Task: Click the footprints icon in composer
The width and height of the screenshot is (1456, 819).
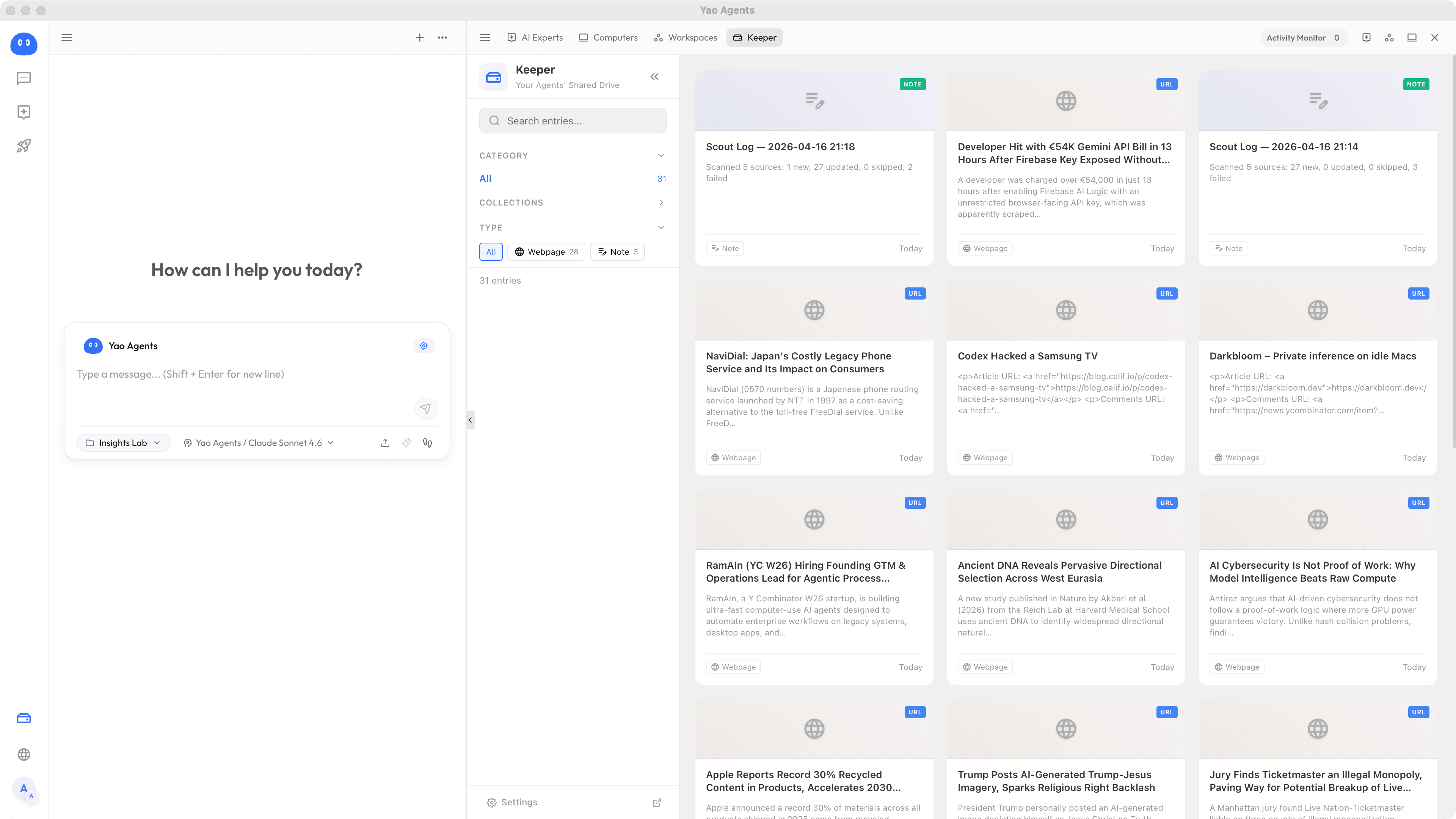Action: click(x=428, y=443)
